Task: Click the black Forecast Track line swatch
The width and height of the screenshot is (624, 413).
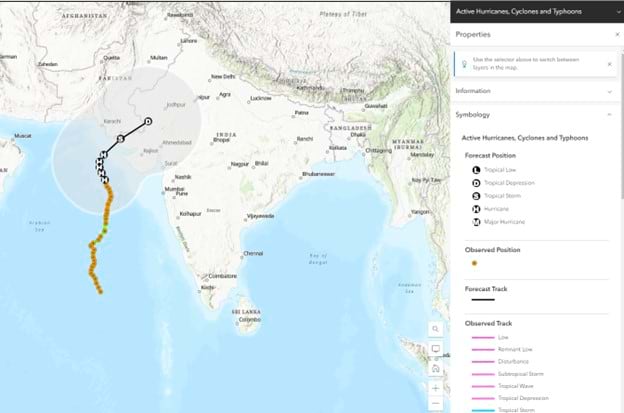Action: tap(483, 300)
